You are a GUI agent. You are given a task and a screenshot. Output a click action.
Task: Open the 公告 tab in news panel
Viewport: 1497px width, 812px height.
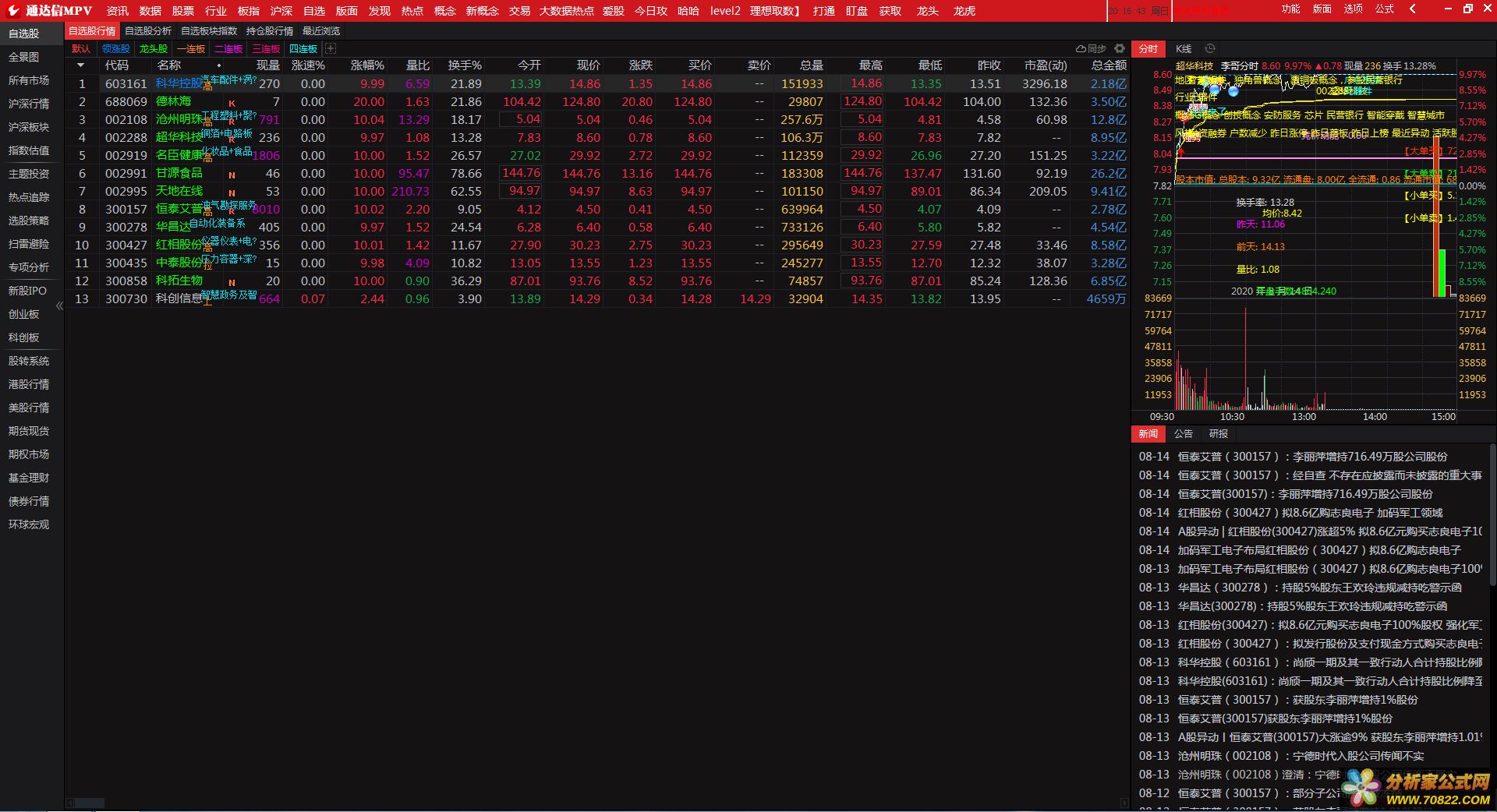click(x=1184, y=434)
